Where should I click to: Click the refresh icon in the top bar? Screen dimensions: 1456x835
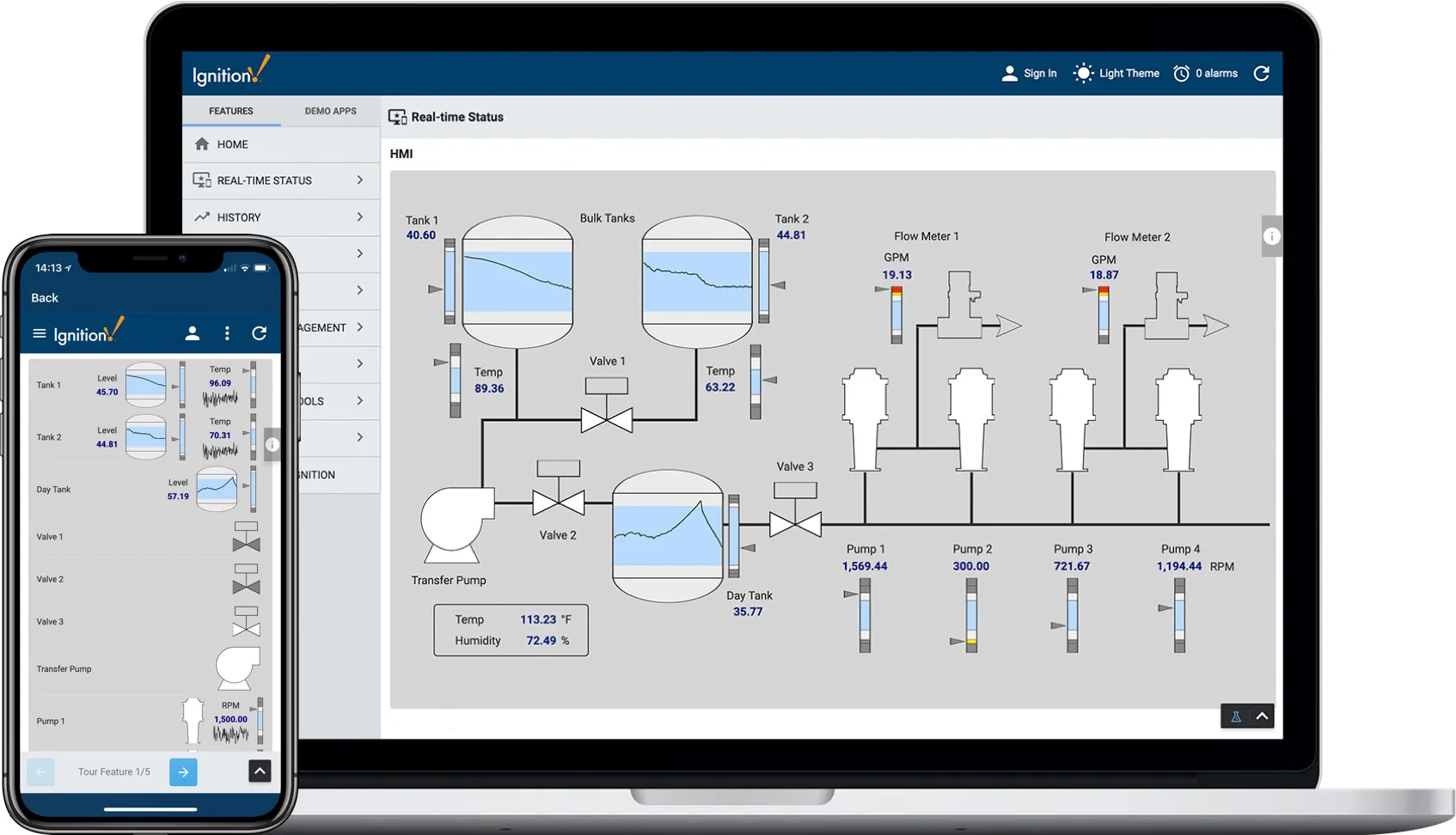click(1261, 73)
